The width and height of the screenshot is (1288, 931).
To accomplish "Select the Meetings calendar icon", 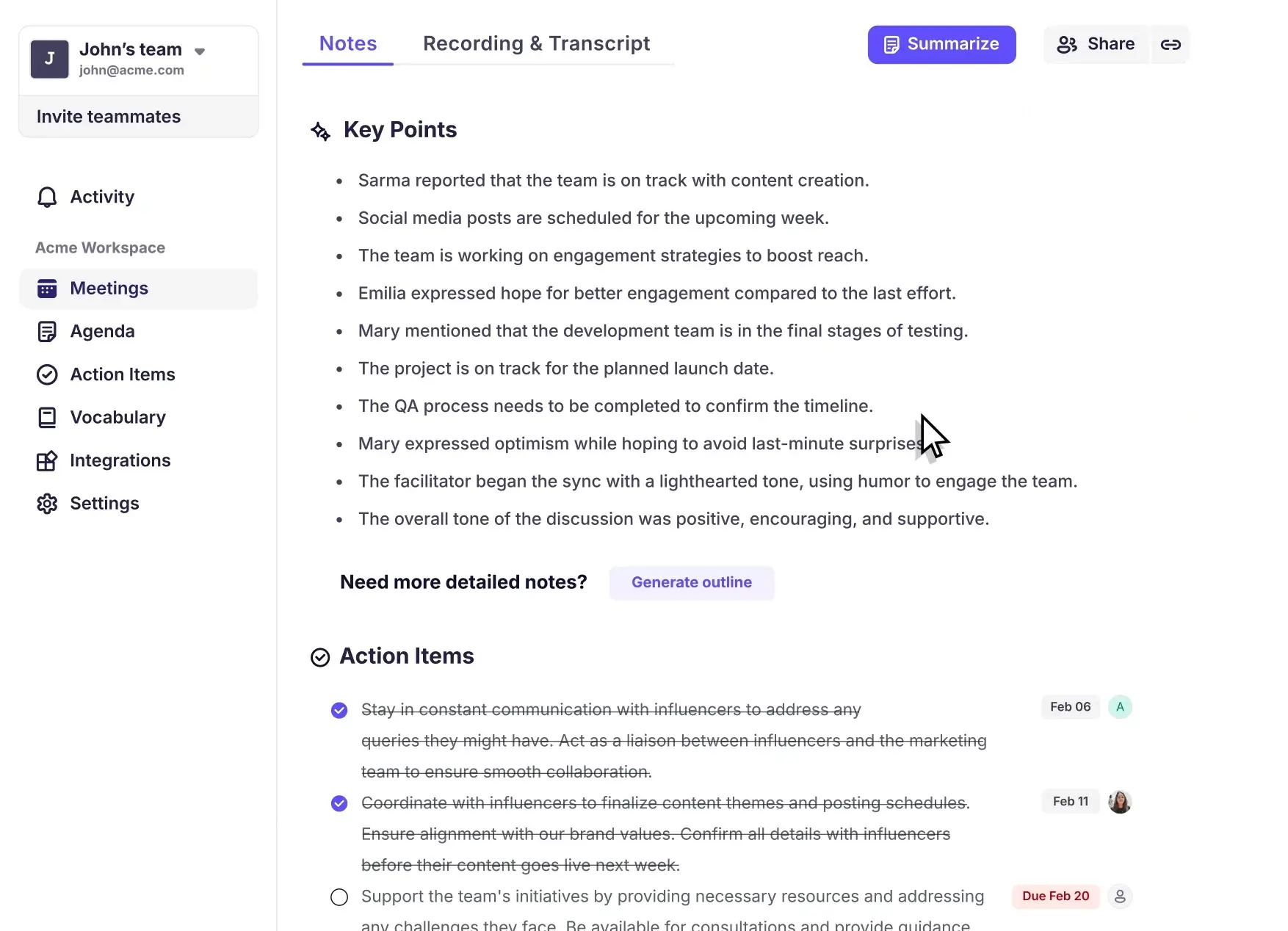I will pyautogui.click(x=47, y=288).
